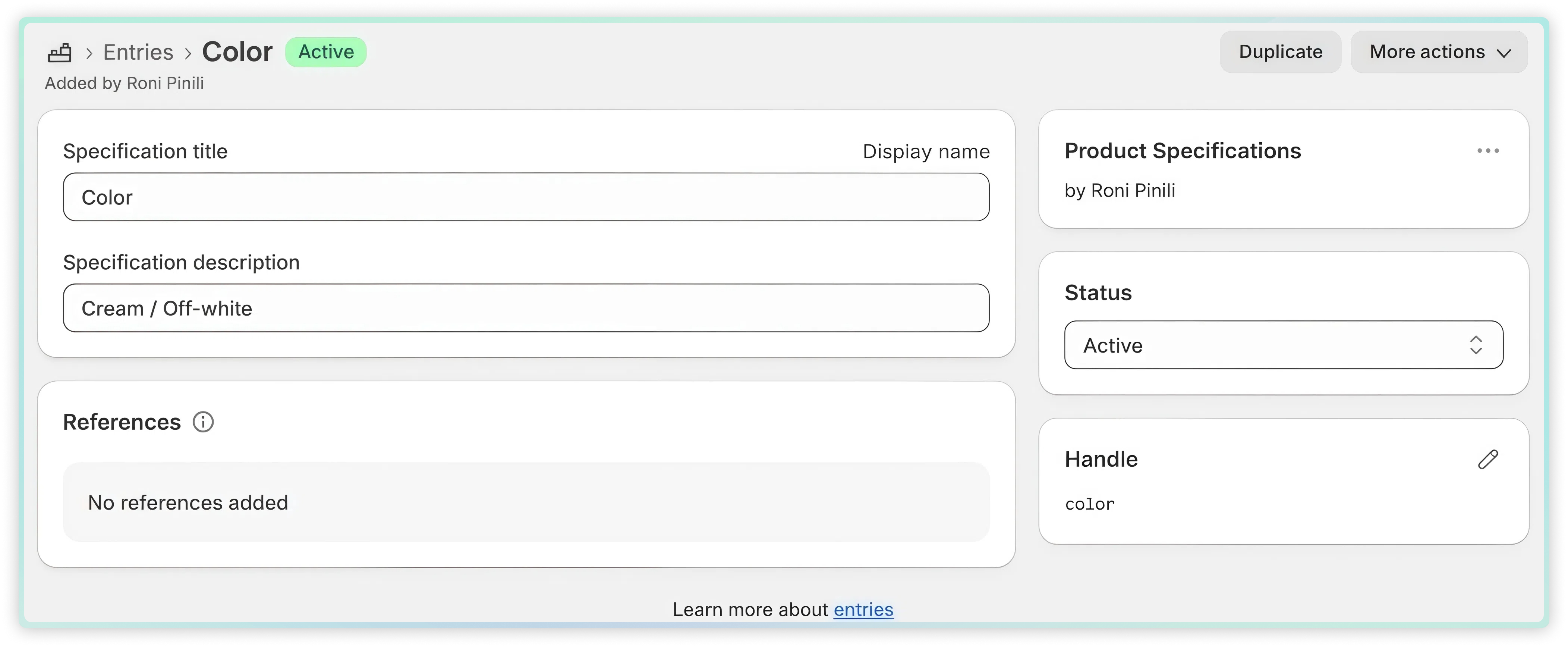Click the chevron arrow before Entries breadcrumb
The height and width of the screenshot is (648, 1568).
[x=89, y=54]
